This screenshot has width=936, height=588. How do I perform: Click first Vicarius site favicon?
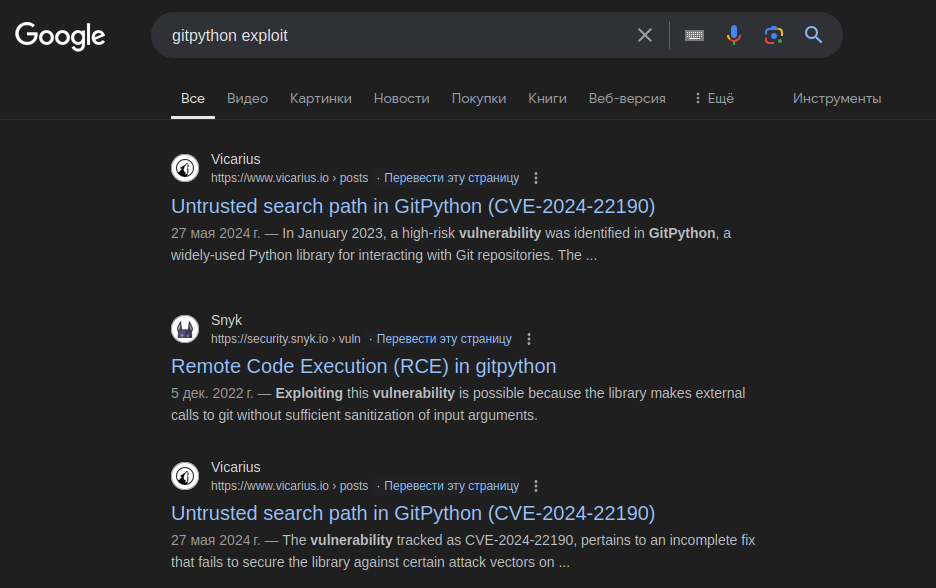(x=185, y=168)
